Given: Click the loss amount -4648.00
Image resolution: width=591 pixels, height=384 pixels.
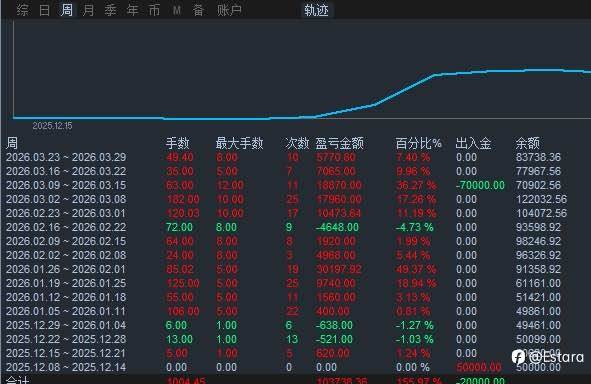Looking at the screenshot, I should tap(337, 227).
